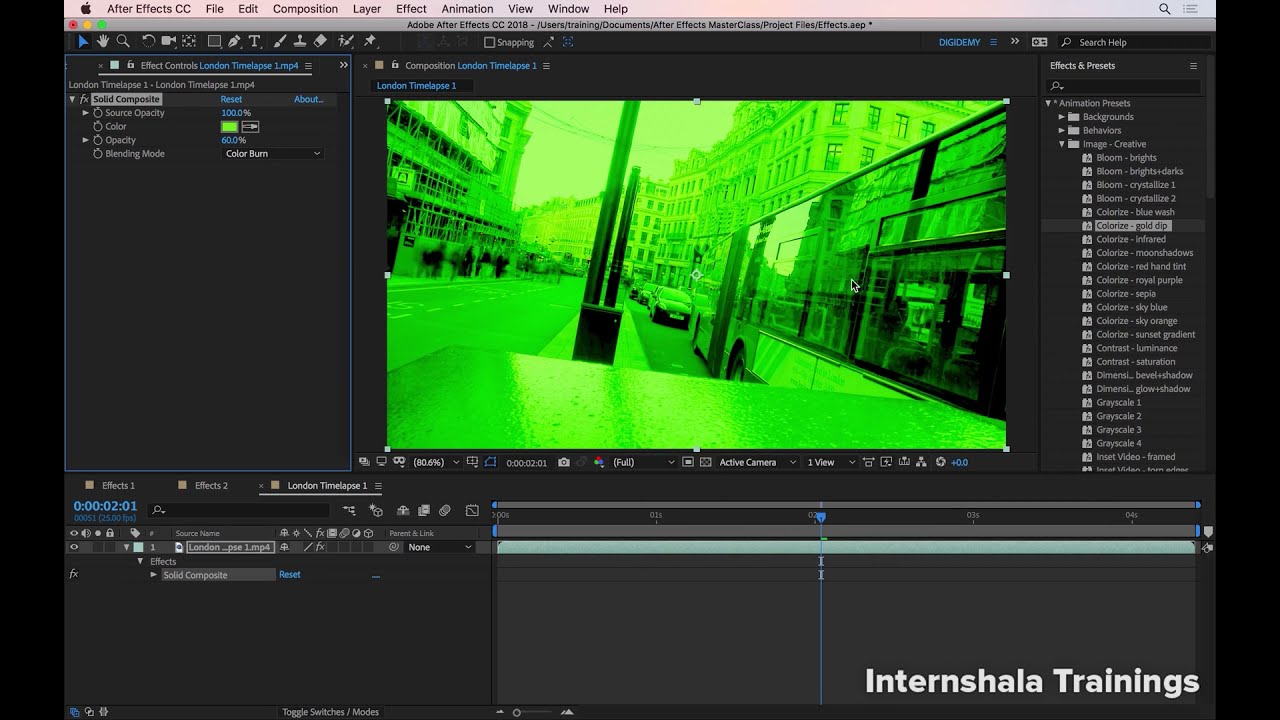Toggle the shy switch on layer 1
The image size is (1280, 720).
(x=285, y=547)
